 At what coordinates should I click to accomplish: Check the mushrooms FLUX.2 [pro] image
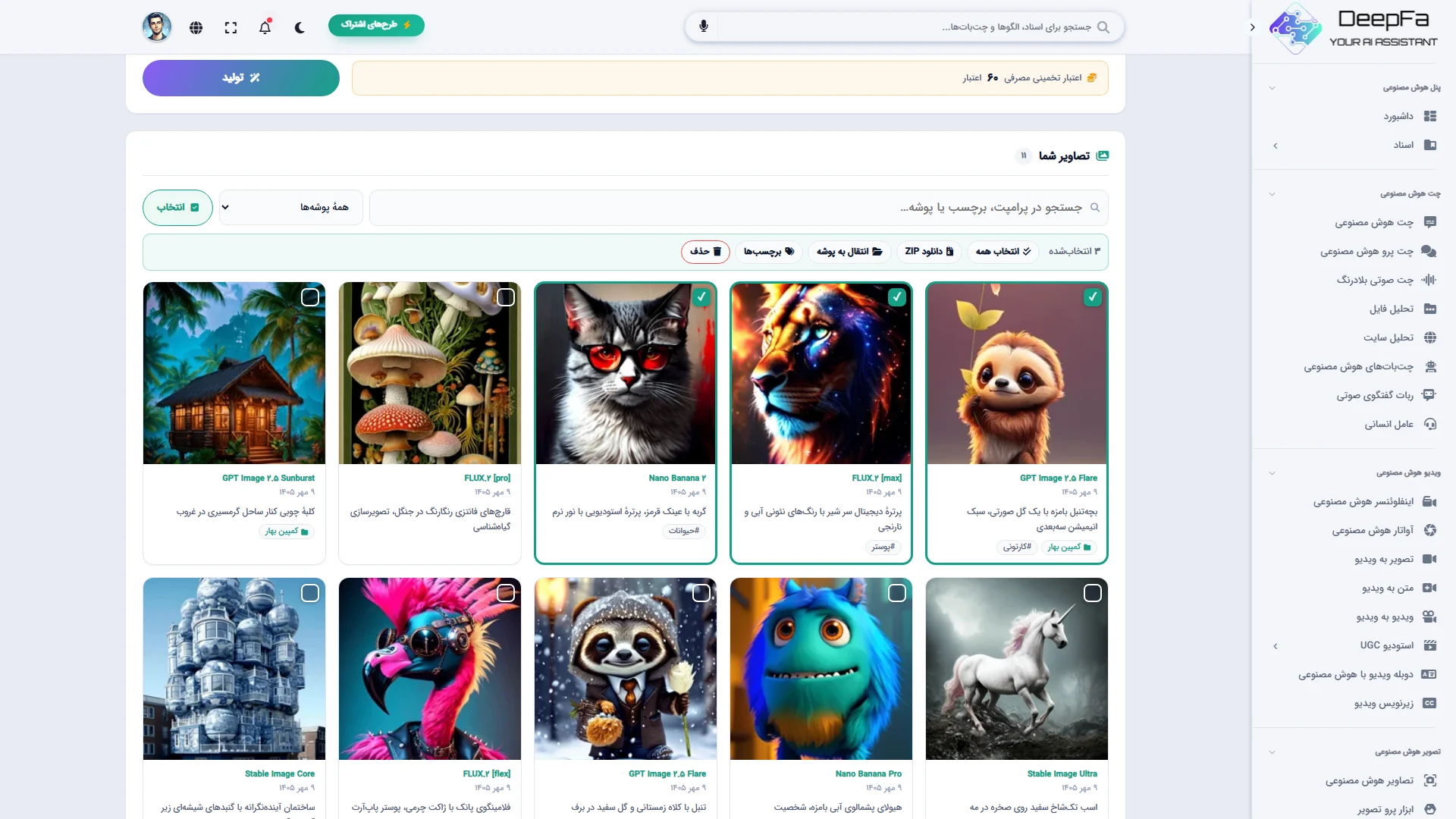click(x=506, y=297)
